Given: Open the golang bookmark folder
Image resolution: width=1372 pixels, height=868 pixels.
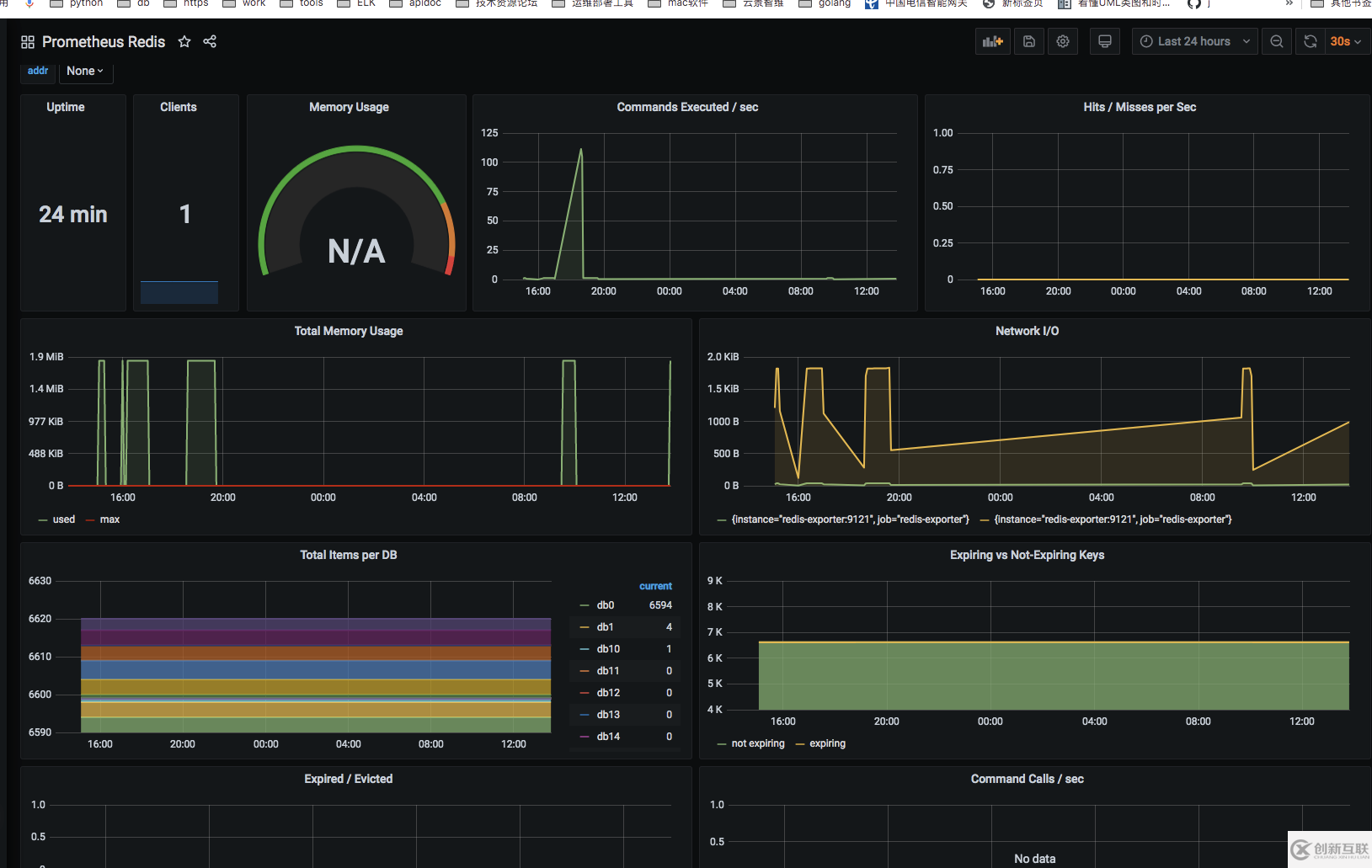Looking at the screenshot, I should pos(825,3).
